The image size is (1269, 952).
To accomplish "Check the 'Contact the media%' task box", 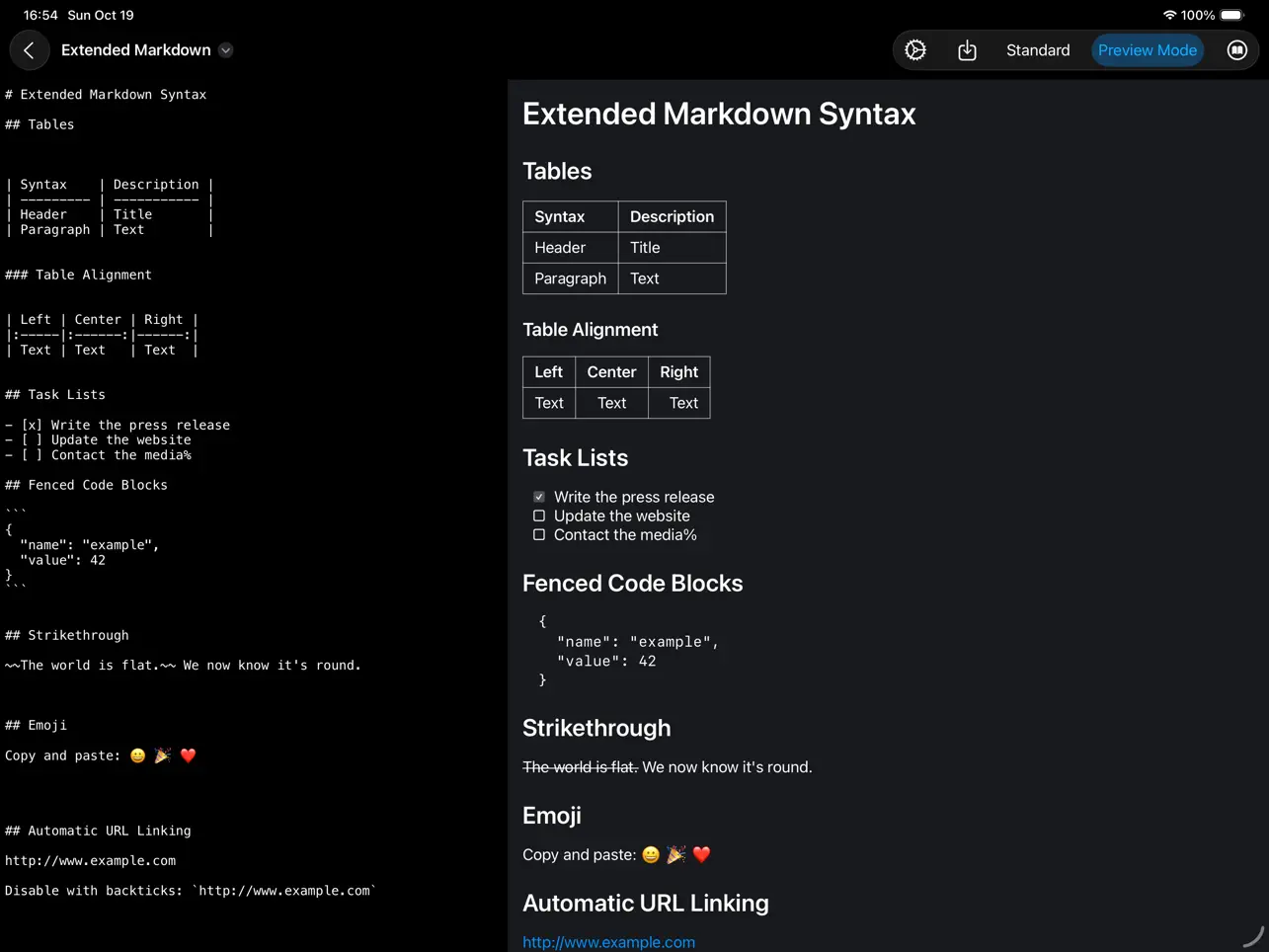I will (x=539, y=534).
